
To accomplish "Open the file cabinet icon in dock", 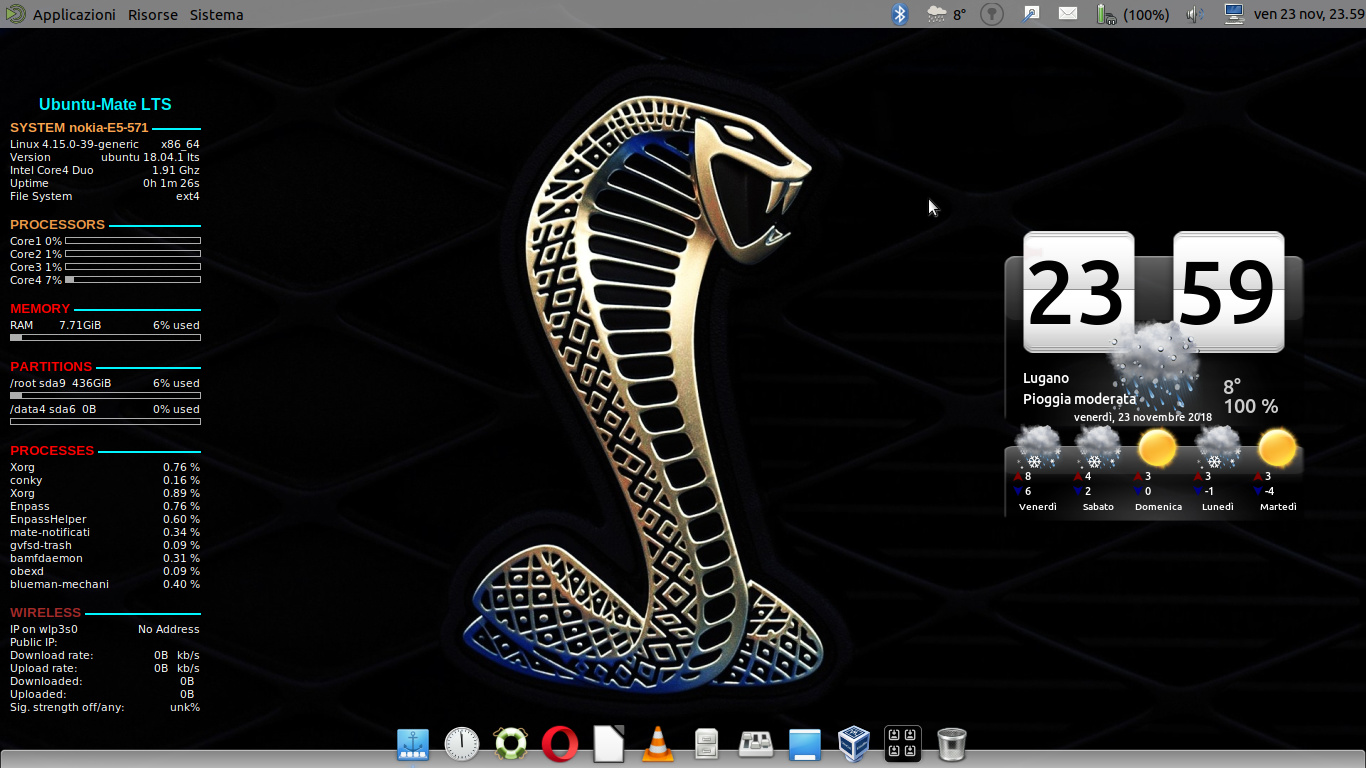I will (706, 744).
